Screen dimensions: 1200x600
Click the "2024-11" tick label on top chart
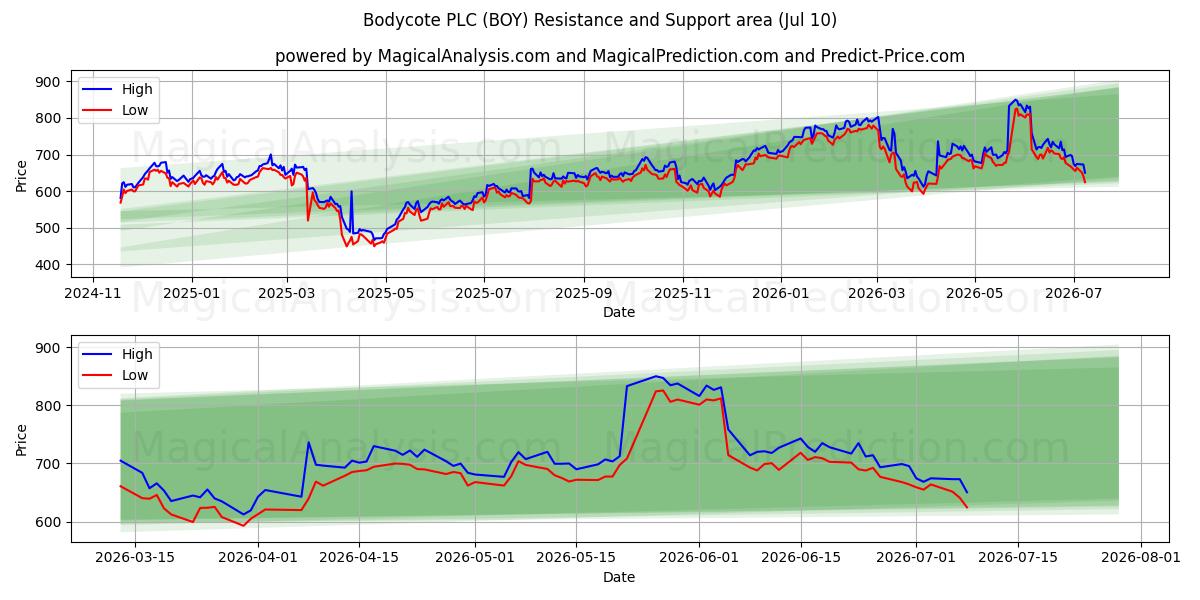click(93, 293)
